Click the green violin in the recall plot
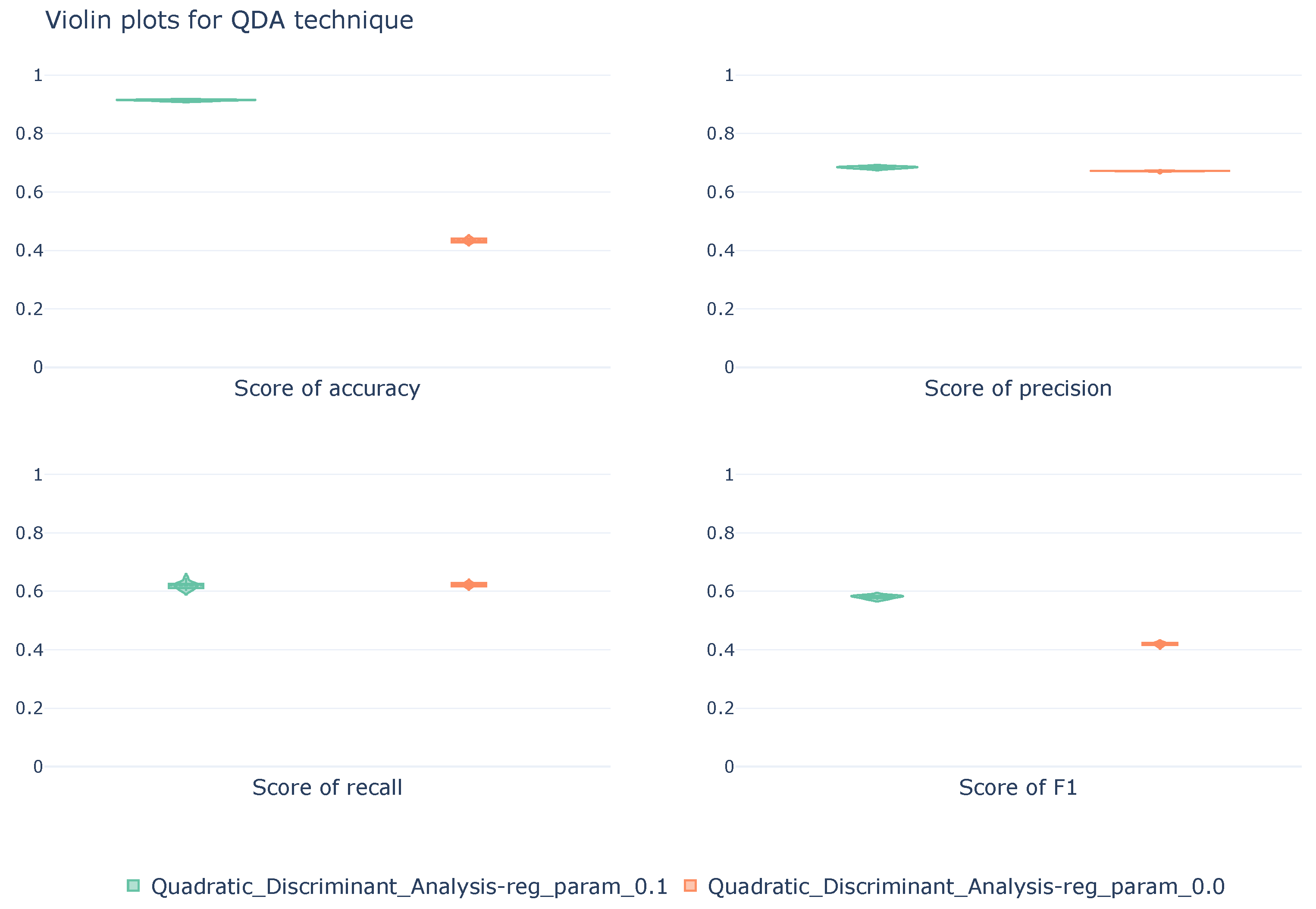 tap(186, 585)
